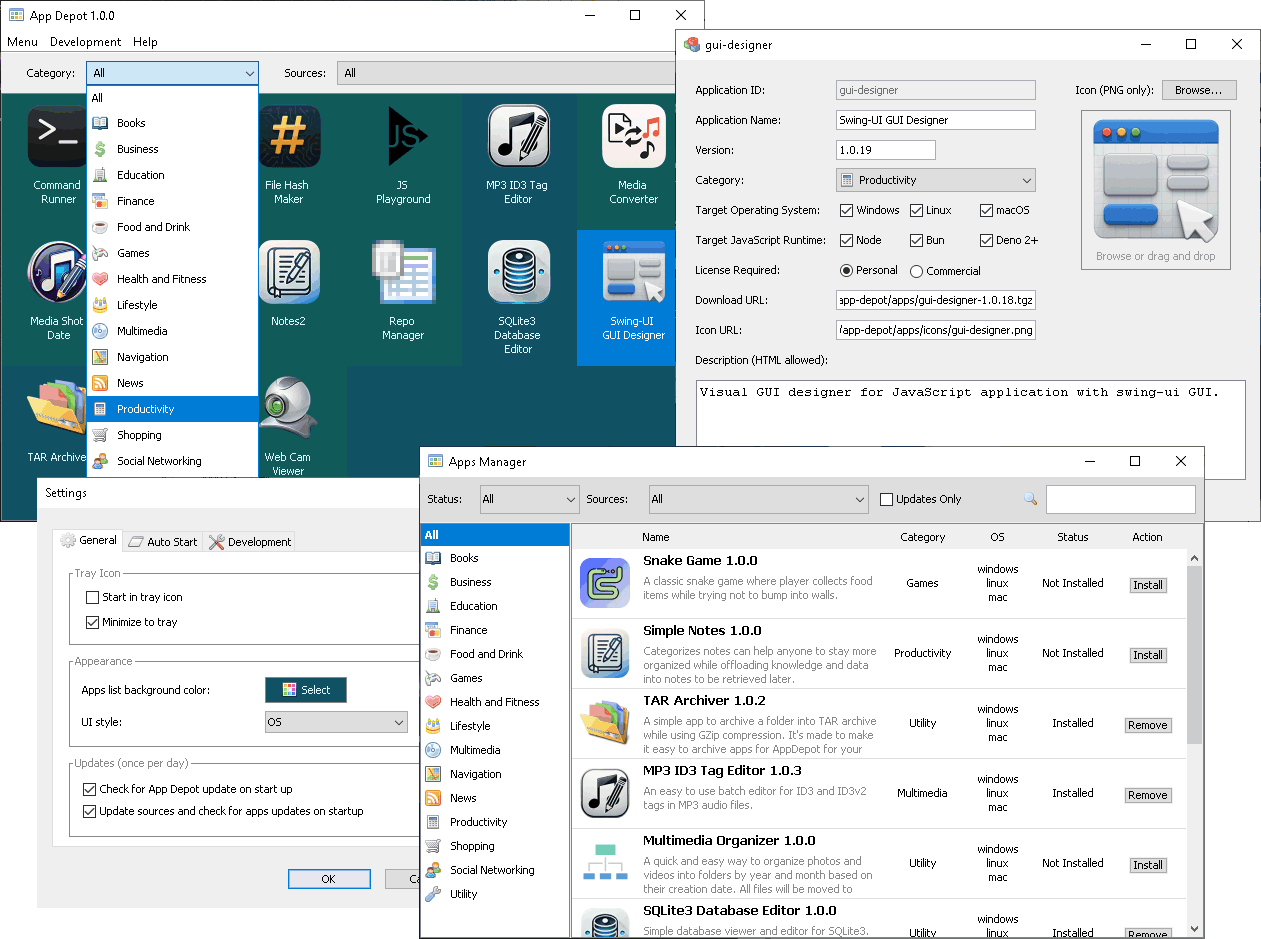1261x939 pixels.
Task: Click the JS Playground app icon
Action: point(403,137)
